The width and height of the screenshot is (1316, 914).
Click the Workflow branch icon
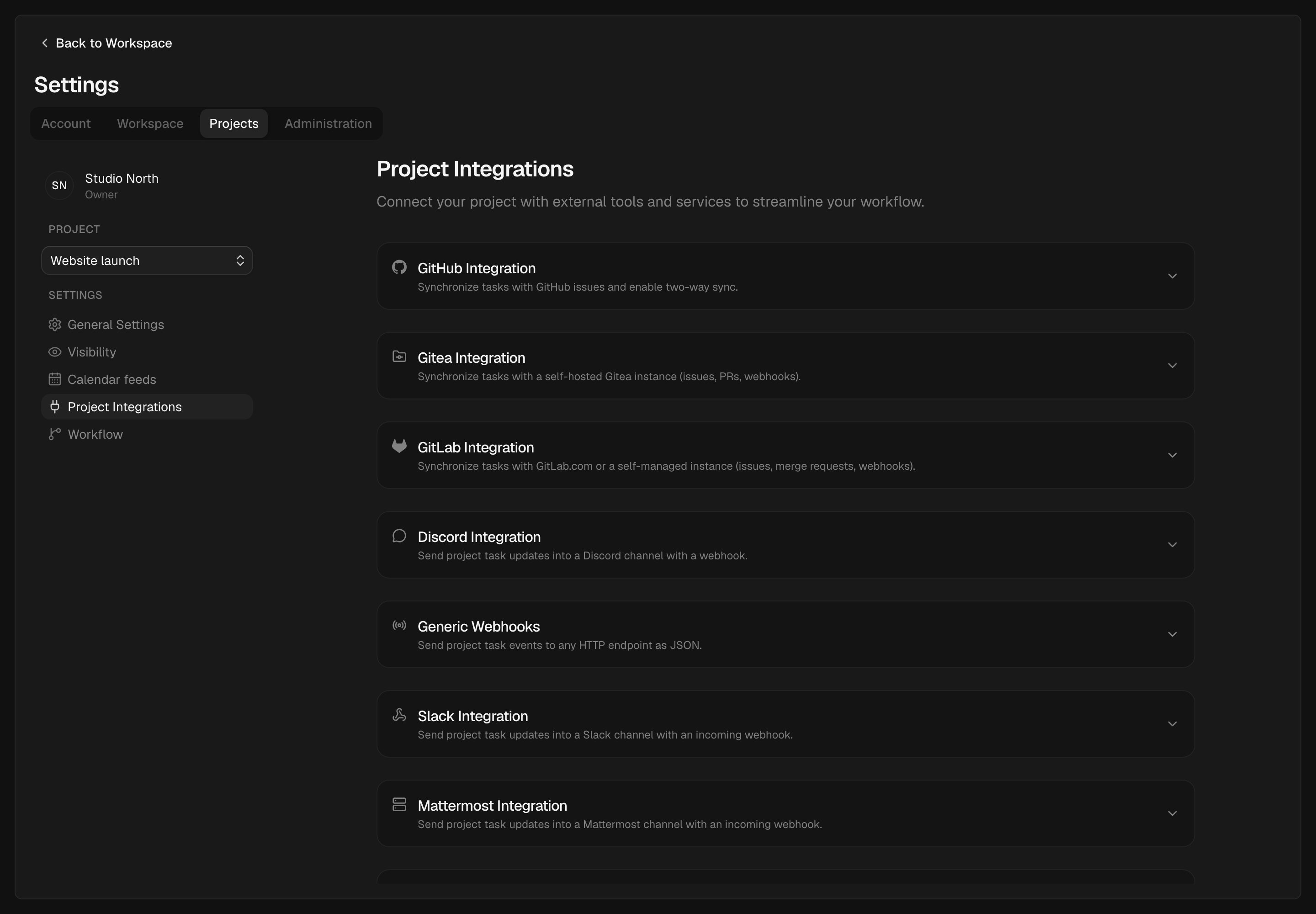tap(54, 434)
